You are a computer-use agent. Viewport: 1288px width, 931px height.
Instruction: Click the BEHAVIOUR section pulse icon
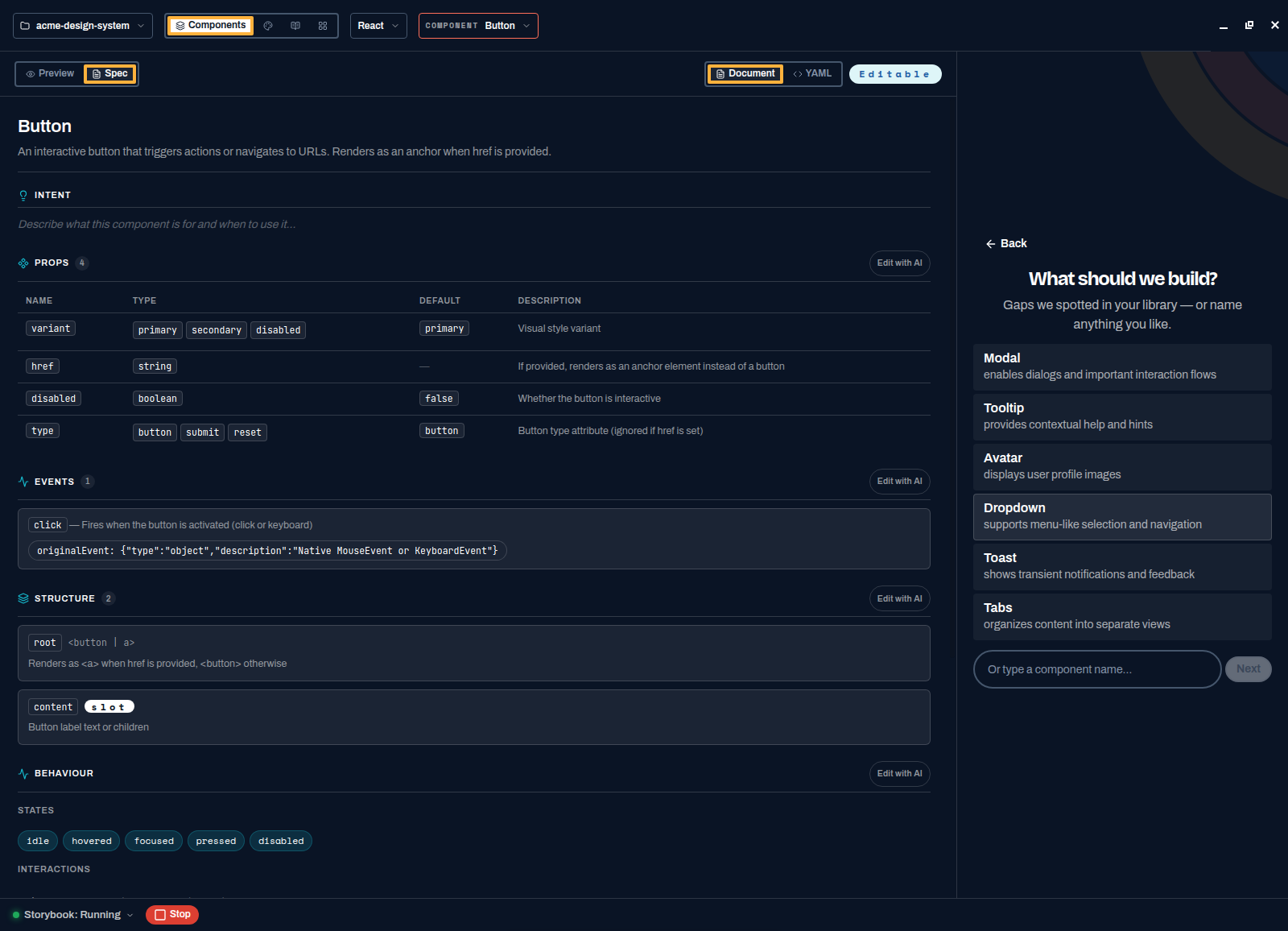click(x=23, y=773)
